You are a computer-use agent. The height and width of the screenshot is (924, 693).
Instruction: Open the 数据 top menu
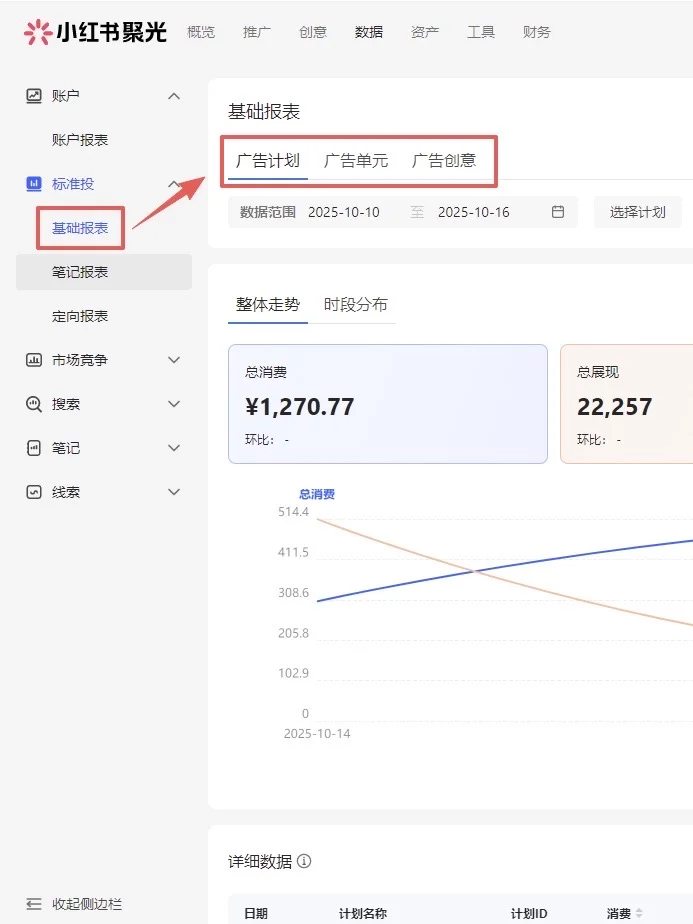click(x=369, y=32)
